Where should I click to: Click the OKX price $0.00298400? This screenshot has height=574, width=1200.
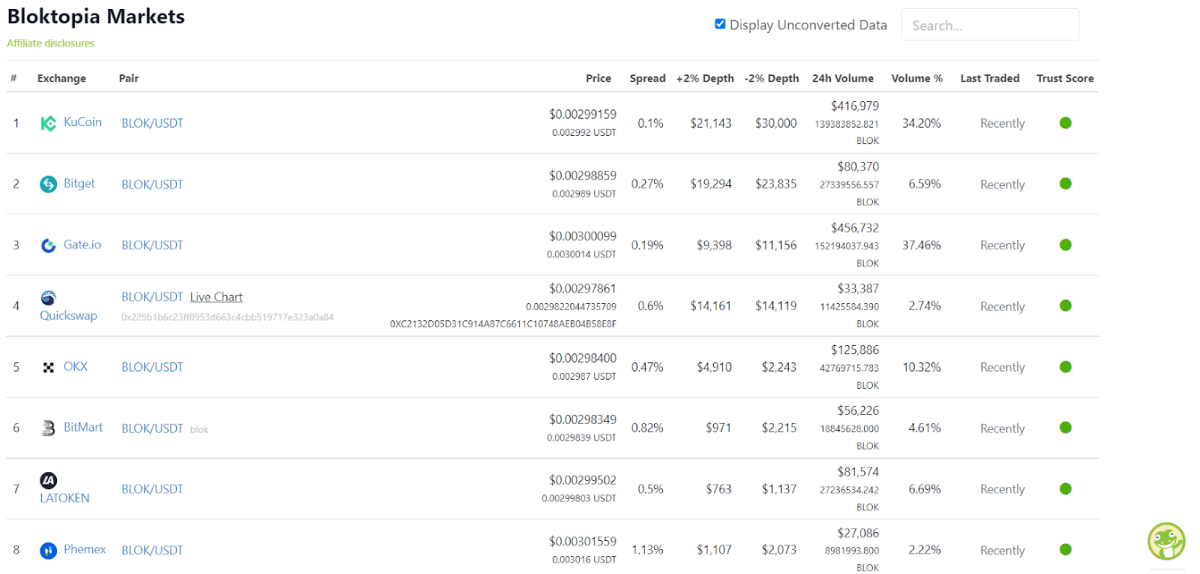(x=583, y=358)
